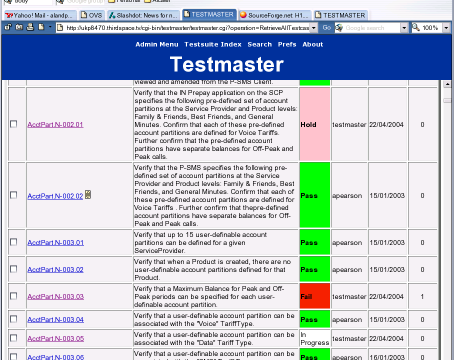Click date 15/01/2003 in AcctPartN-003.02 row
The height and width of the screenshot is (360, 454).
click(387, 269)
